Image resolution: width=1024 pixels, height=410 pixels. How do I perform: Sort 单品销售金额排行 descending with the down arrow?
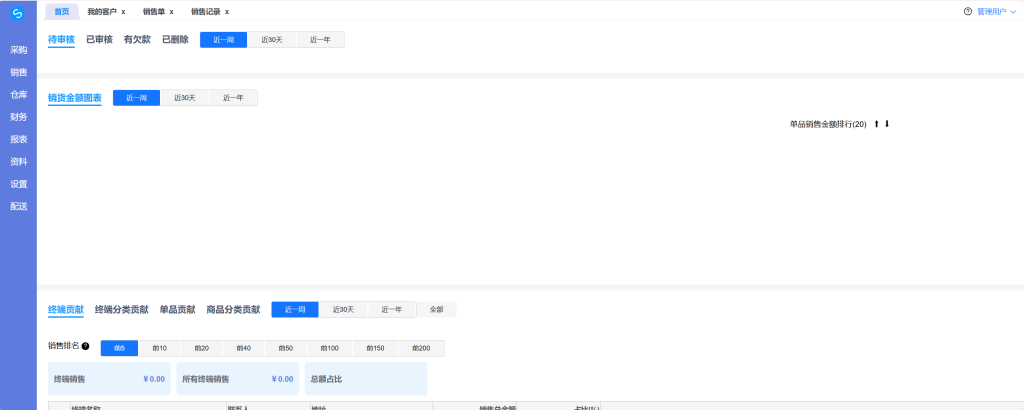click(x=887, y=124)
